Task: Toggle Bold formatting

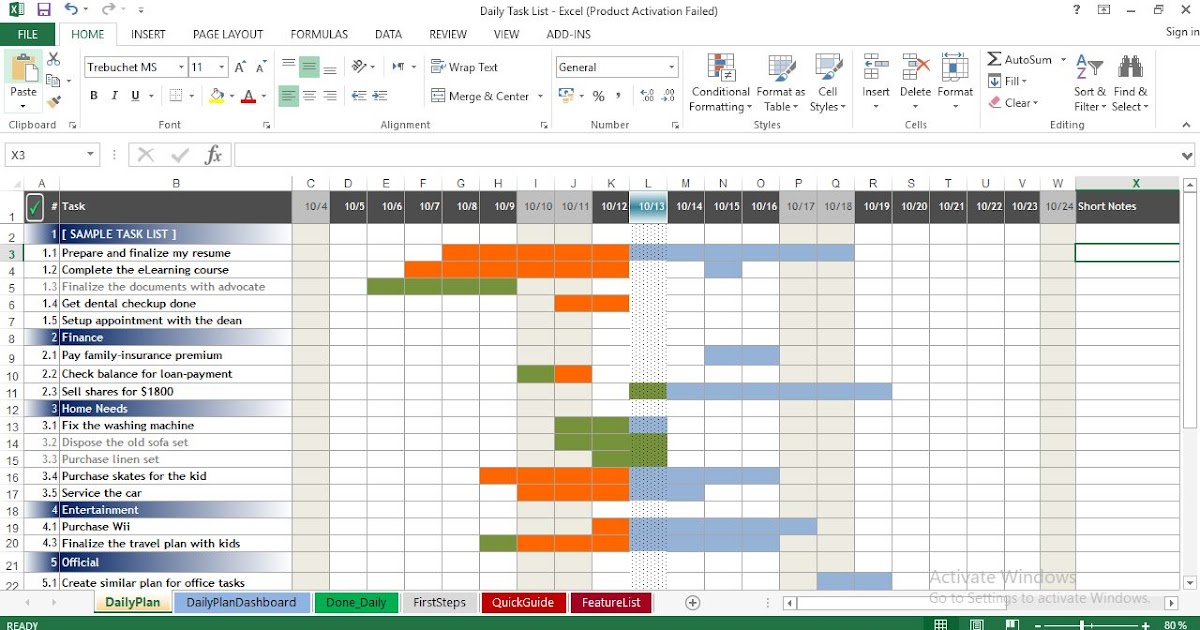Action: (x=93, y=95)
